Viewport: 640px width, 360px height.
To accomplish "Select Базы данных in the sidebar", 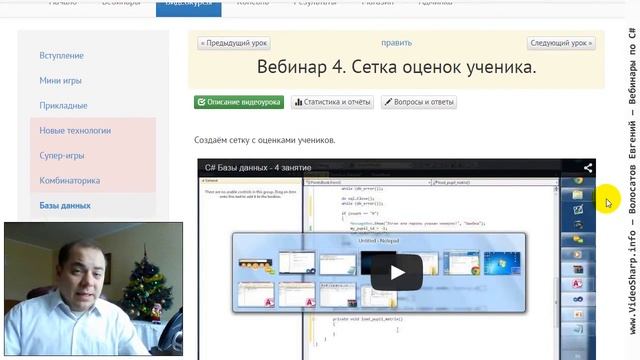I will pos(65,205).
